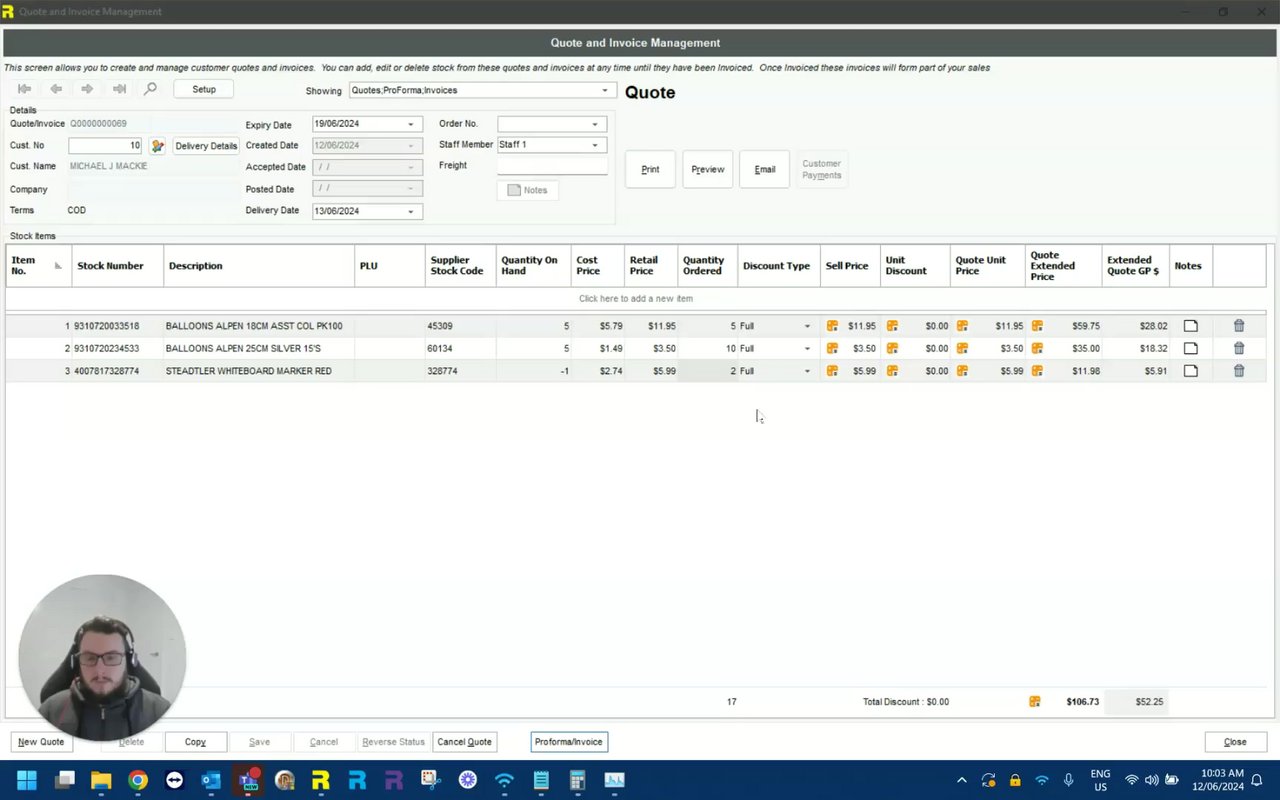Click Quote Extended Price icon for STEADTLER MARKER row
The image size is (1280, 800).
tap(1037, 371)
